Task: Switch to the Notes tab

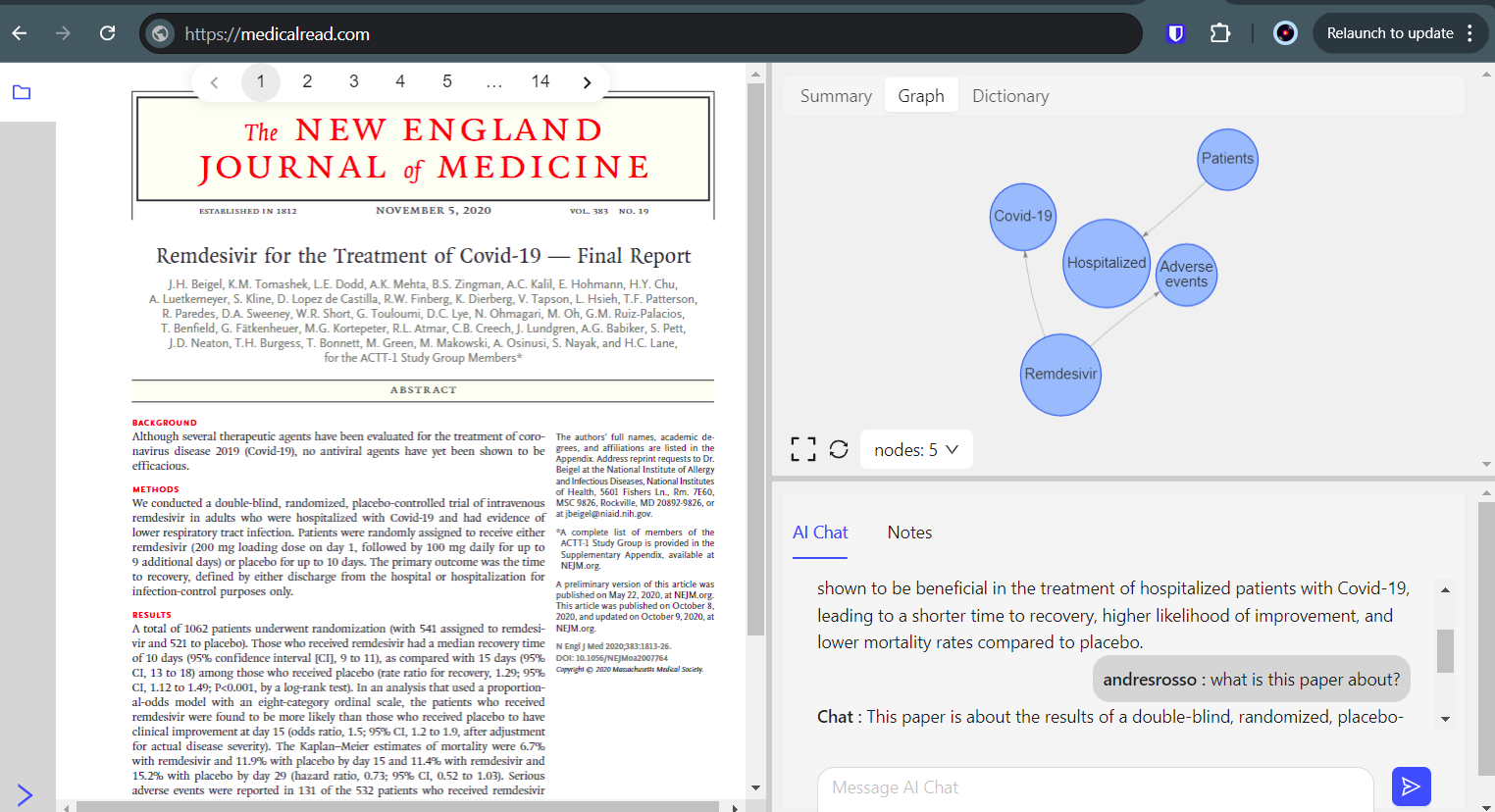Action: coord(908,532)
